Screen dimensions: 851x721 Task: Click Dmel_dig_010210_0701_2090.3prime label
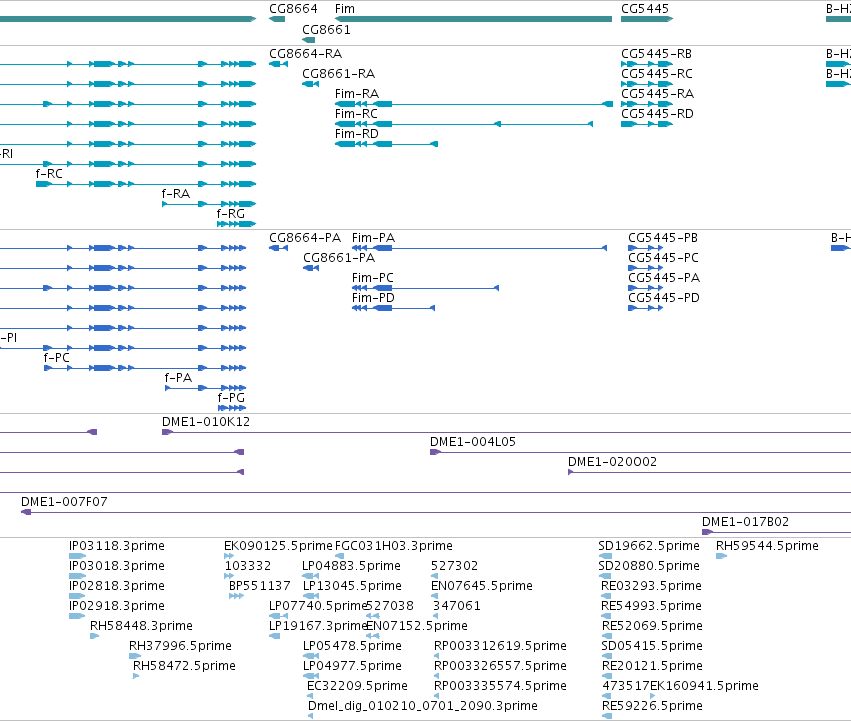click(x=423, y=706)
